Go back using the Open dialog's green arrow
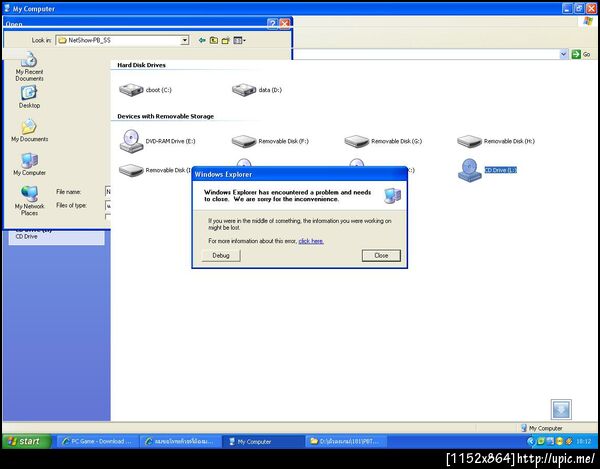Screen dimensions: 600x469 (x=202, y=40)
